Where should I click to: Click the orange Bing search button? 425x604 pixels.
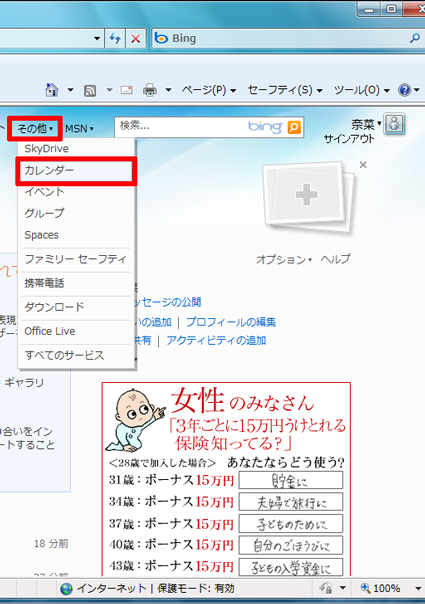(294, 127)
